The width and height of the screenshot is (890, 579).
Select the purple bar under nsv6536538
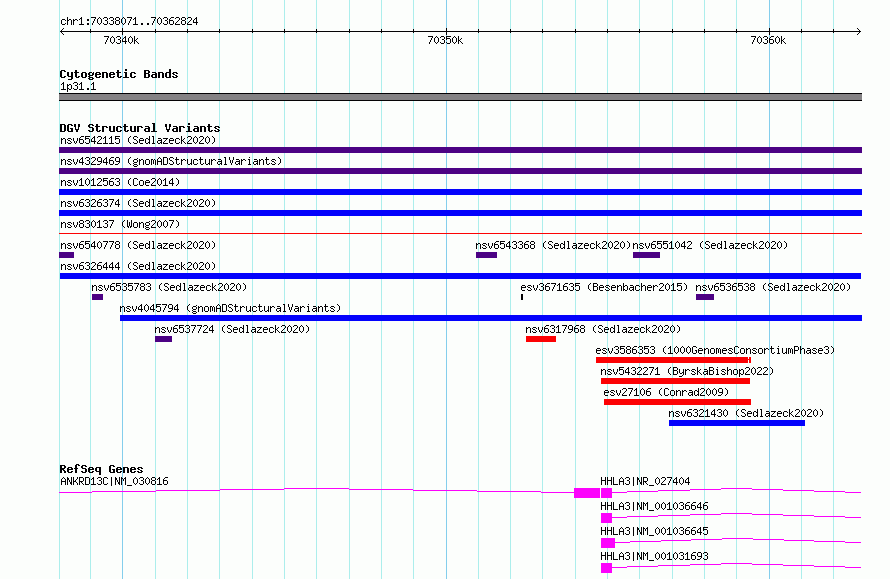click(x=705, y=297)
